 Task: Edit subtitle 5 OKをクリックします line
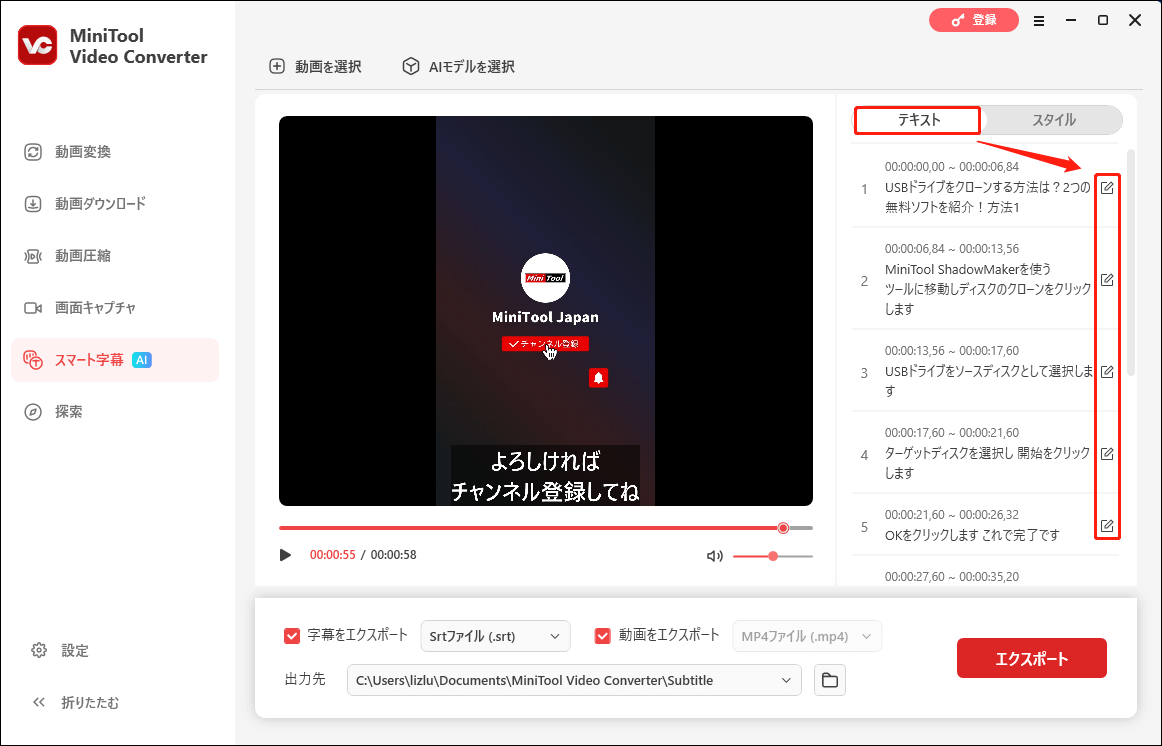point(1106,525)
